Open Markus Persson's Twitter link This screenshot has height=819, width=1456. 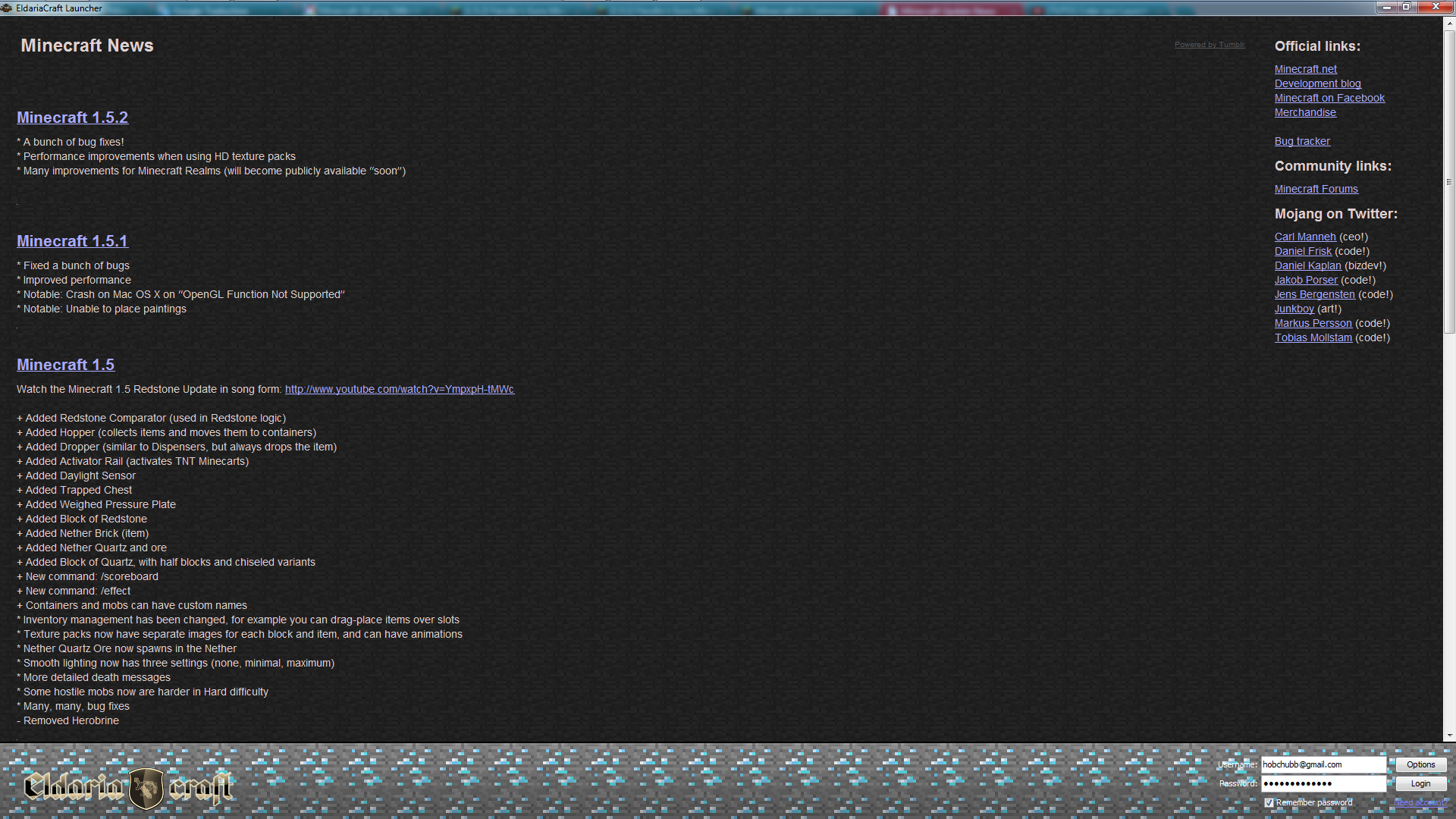tap(1313, 323)
